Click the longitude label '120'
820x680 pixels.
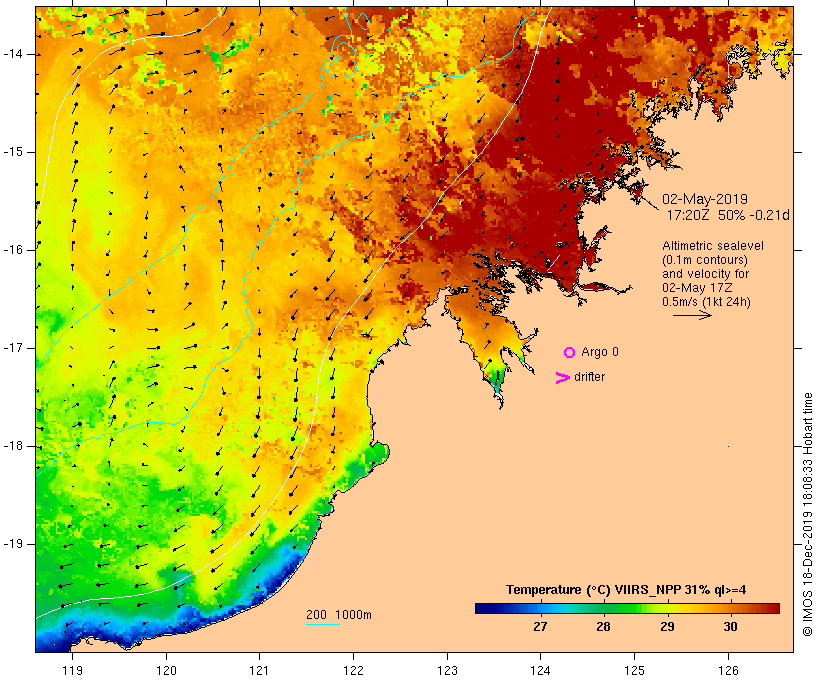[x=166, y=670]
